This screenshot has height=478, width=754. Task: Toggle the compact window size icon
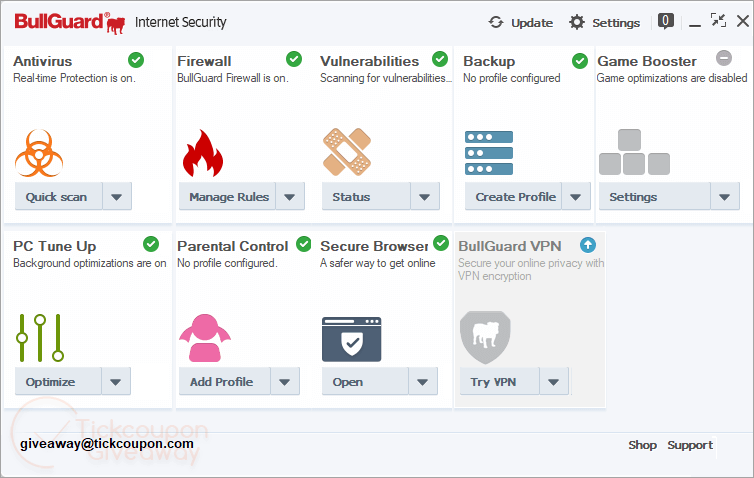tap(718, 20)
